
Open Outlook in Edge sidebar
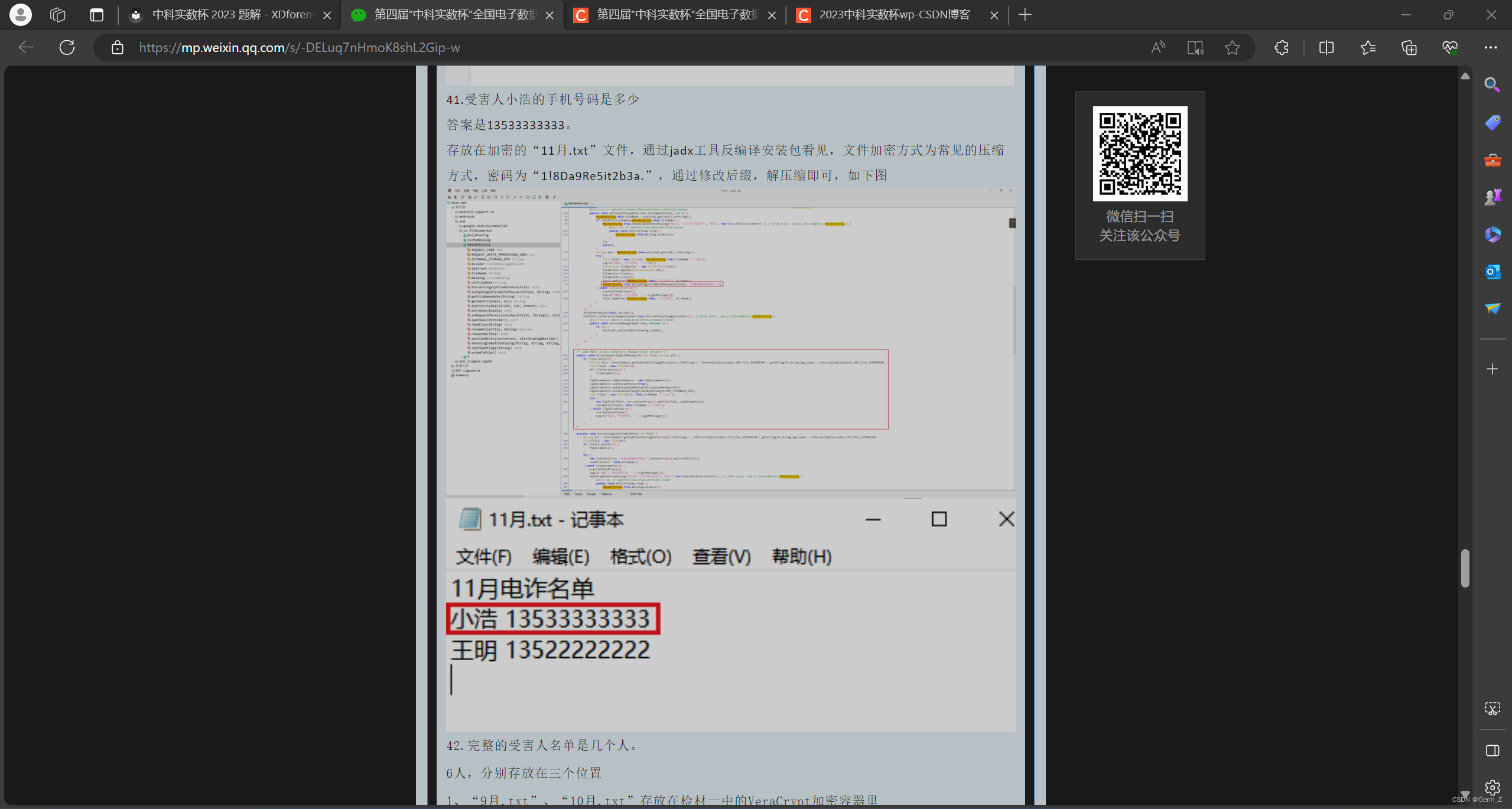(x=1493, y=272)
